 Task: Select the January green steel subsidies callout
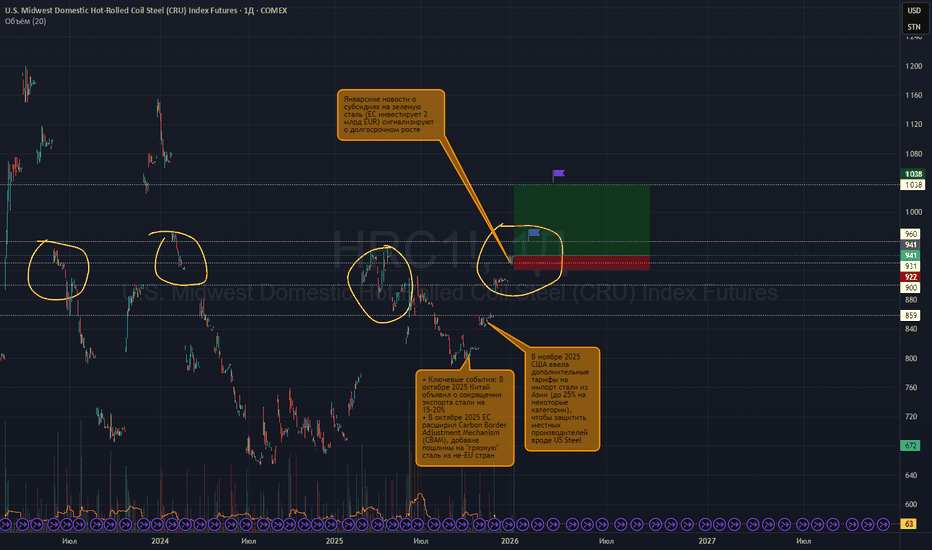pyautogui.click(x=390, y=115)
